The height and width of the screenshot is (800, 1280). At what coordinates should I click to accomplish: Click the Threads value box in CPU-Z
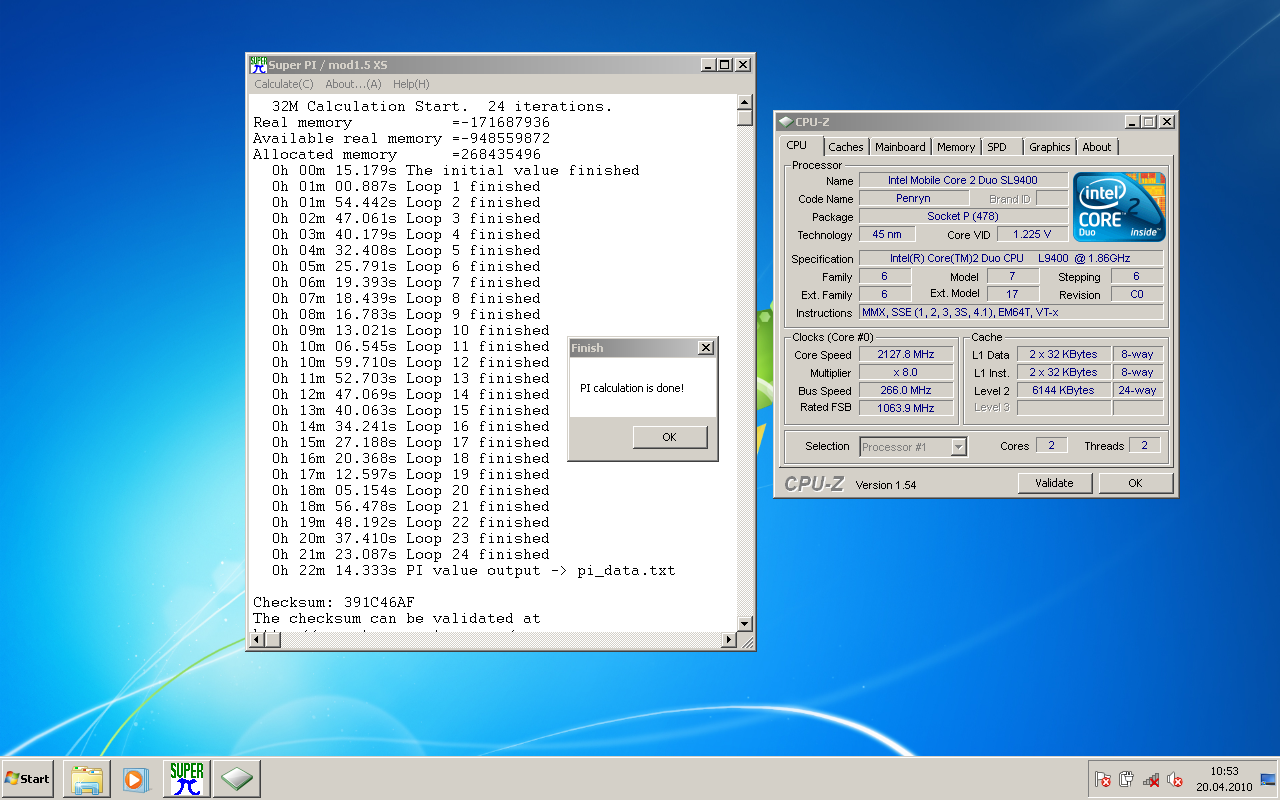point(1145,445)
